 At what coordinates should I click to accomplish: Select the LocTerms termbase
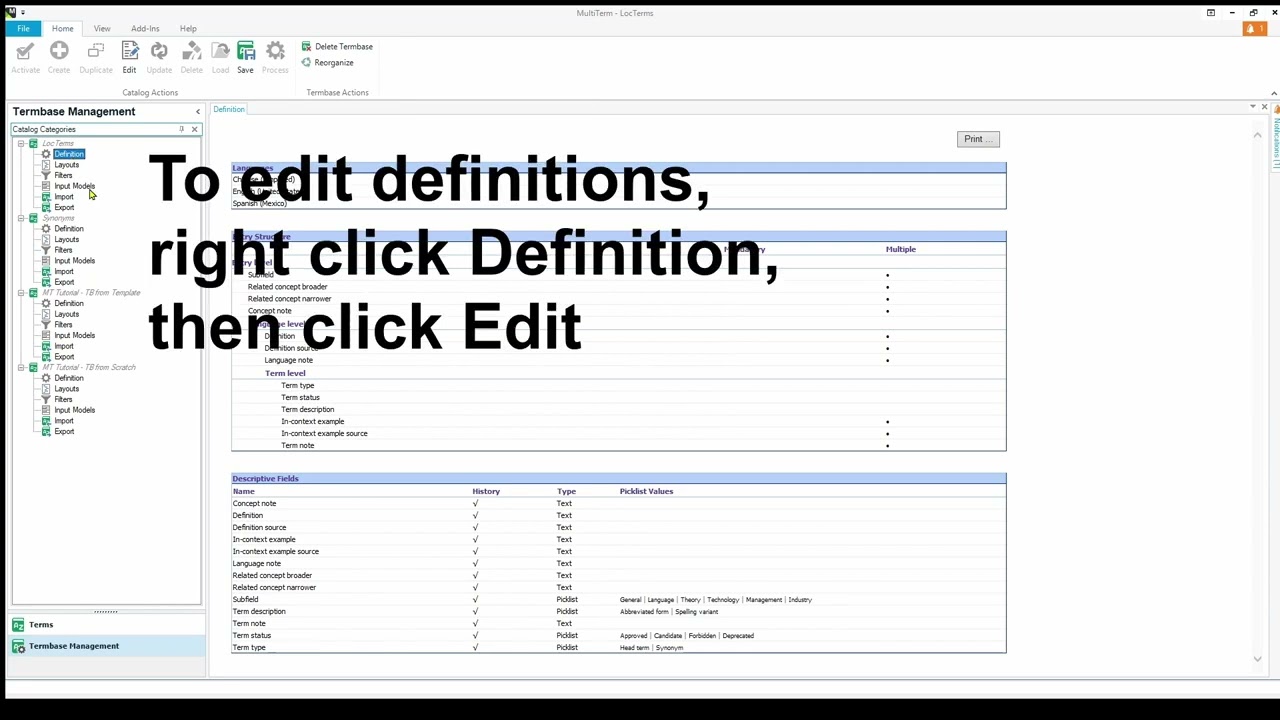click(x=57, y=144)
